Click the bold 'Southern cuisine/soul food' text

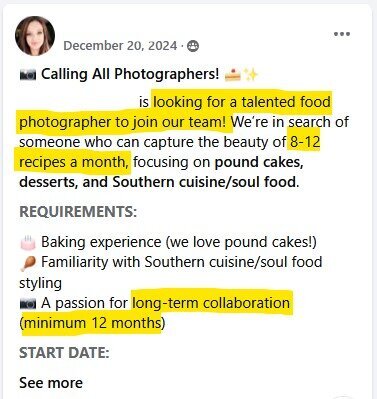(x=204, y=182)
